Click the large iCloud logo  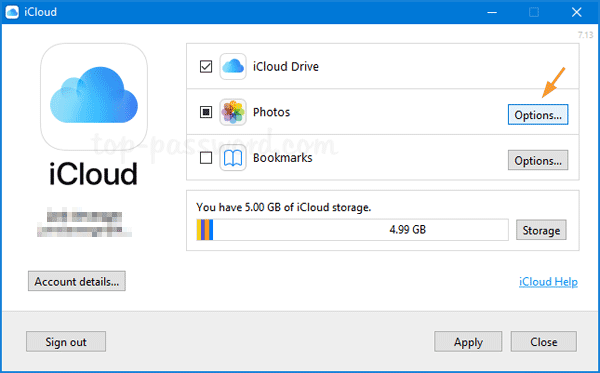pyautogui.click(x=94, y=96)
